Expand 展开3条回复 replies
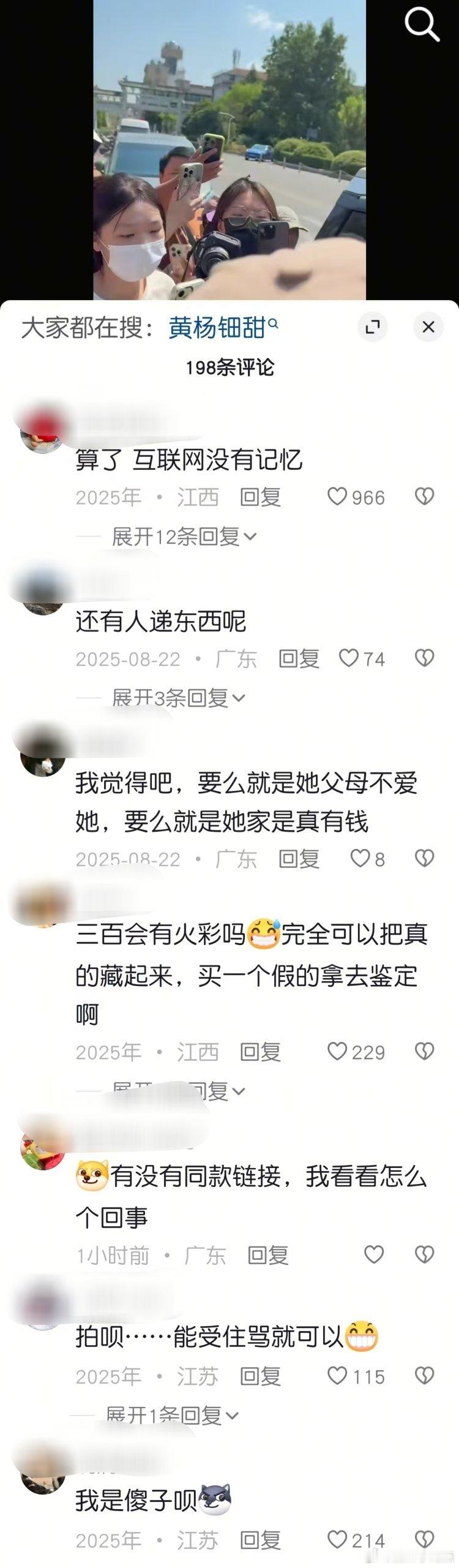 (178, 698)
